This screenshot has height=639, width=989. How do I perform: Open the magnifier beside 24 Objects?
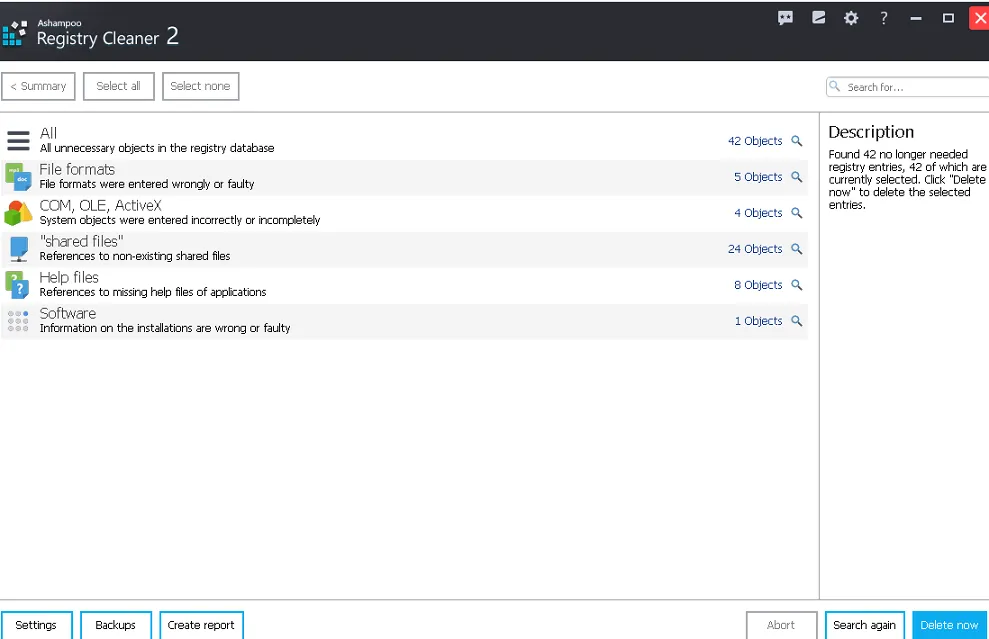coord(796,249)
